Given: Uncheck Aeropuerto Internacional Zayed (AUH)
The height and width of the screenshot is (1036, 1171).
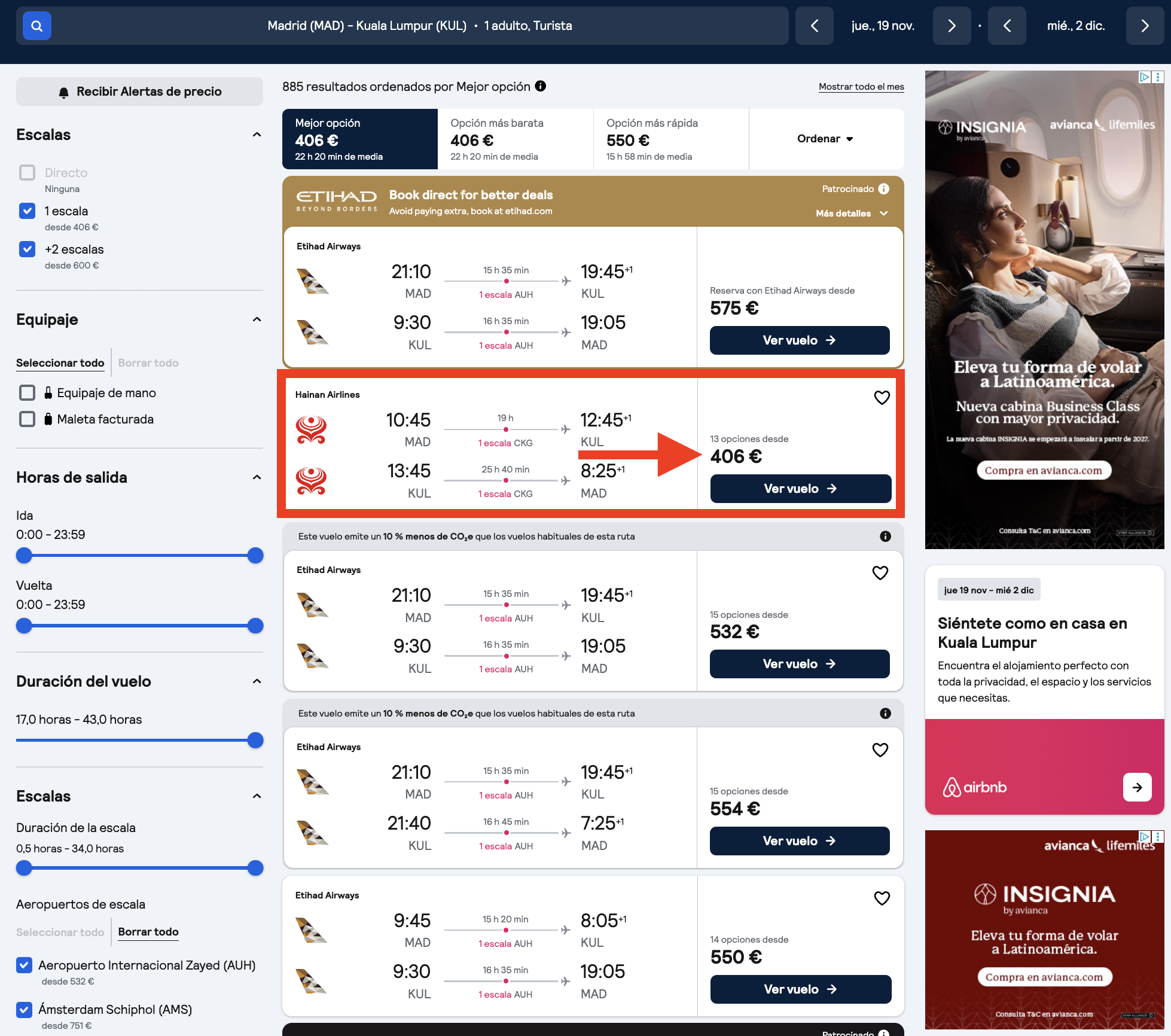Looking at the screenshot, I should [24, 965].
